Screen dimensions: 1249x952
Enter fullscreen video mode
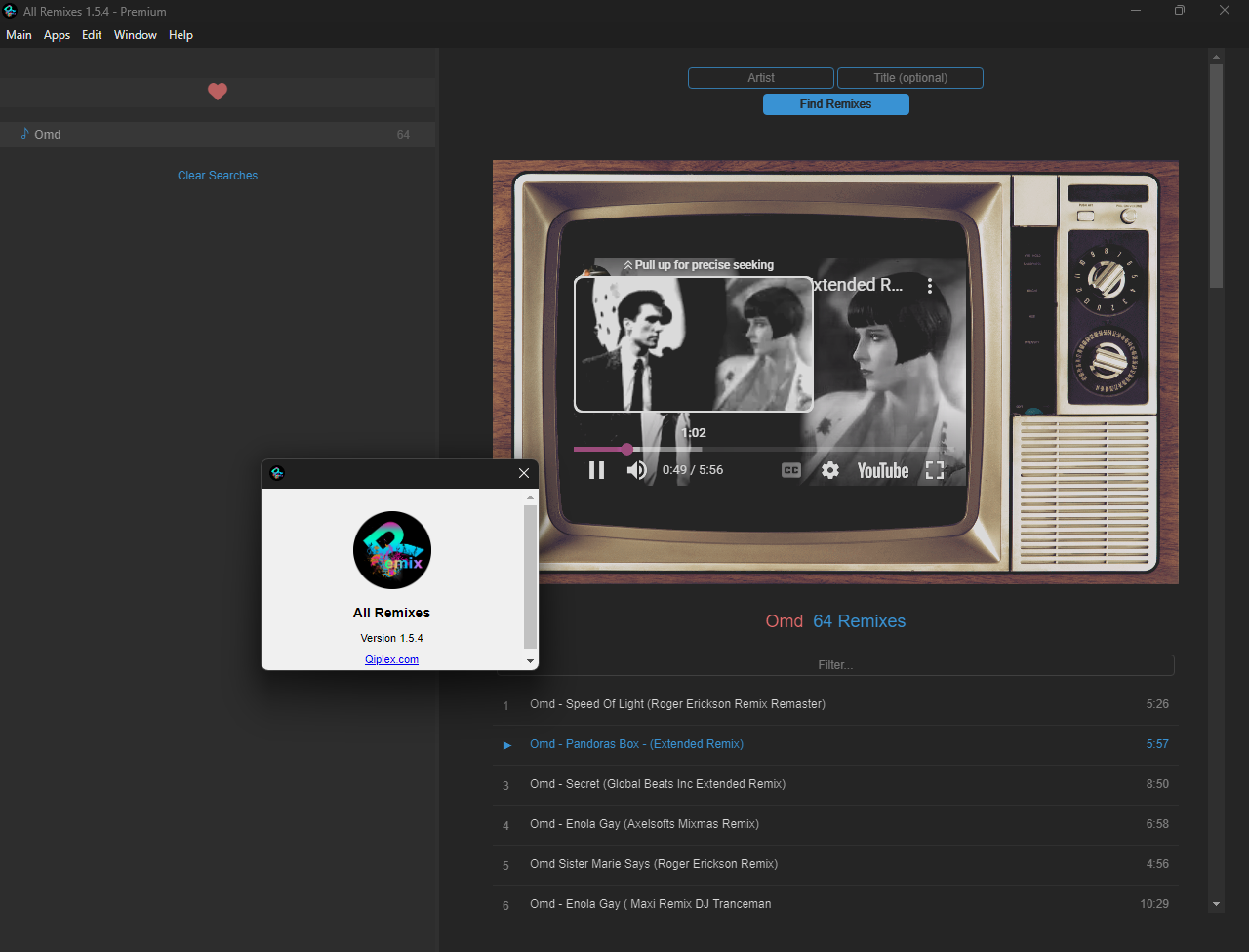[935, 470]
